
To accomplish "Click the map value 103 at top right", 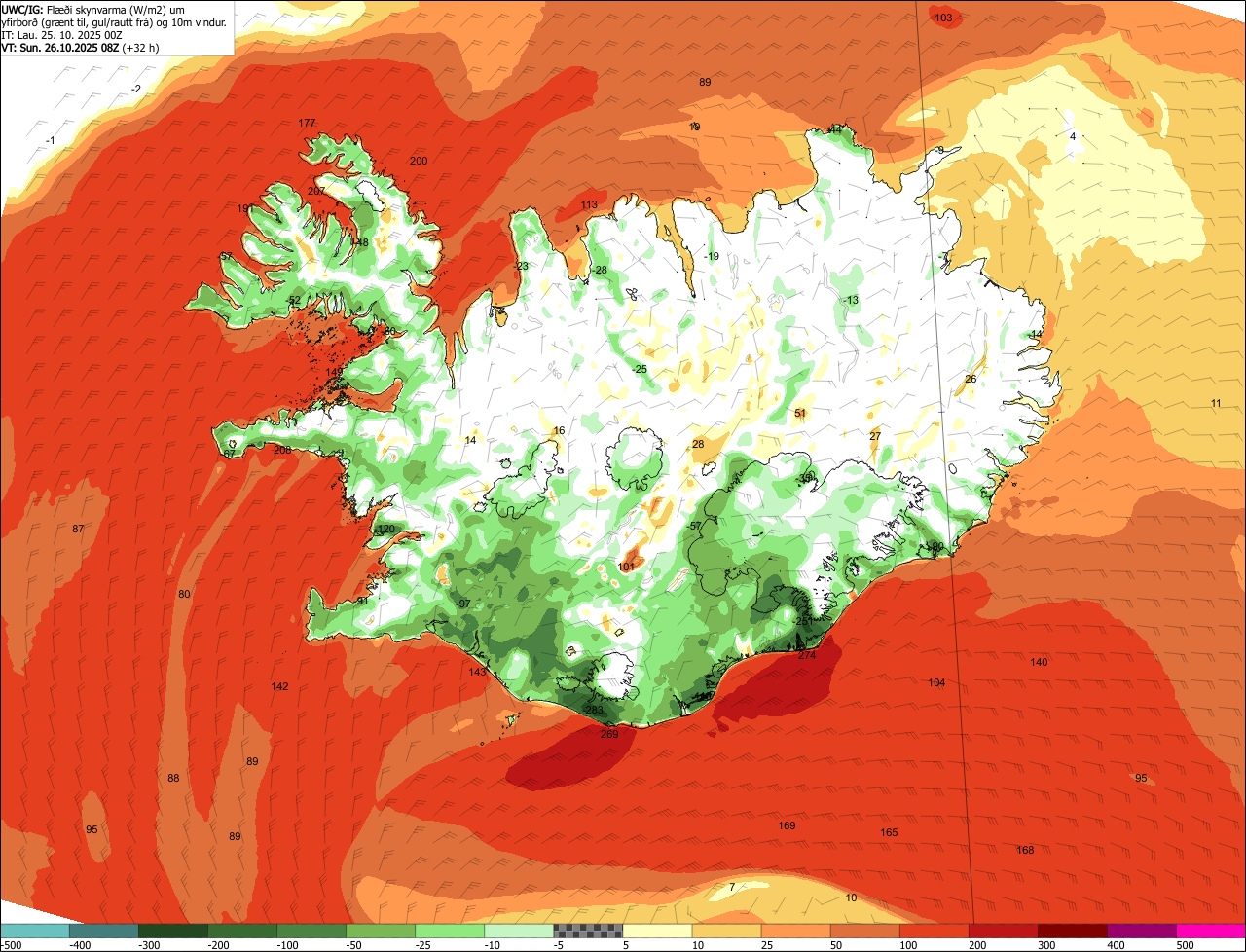I will tap(943, 18).
